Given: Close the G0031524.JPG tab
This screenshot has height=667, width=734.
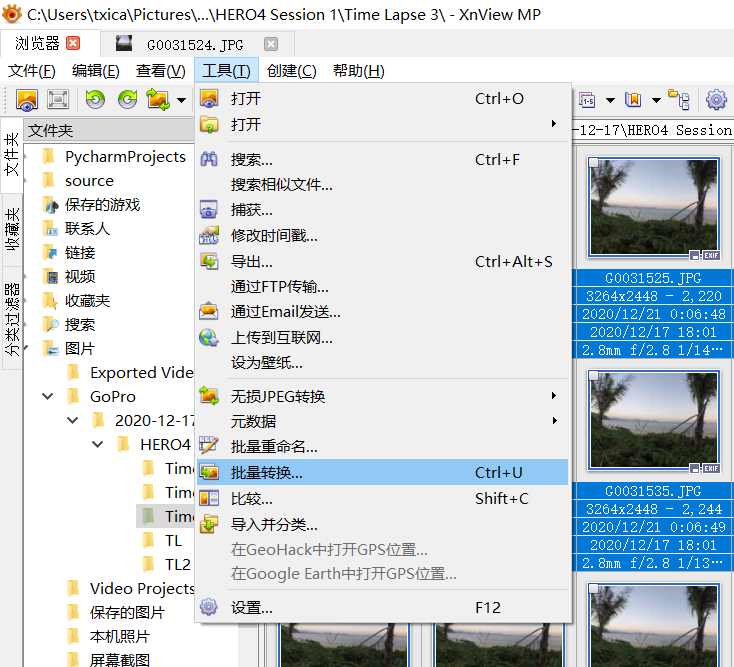Looking at the screenshot, I should pyautogui.click(x=270, y=44).
